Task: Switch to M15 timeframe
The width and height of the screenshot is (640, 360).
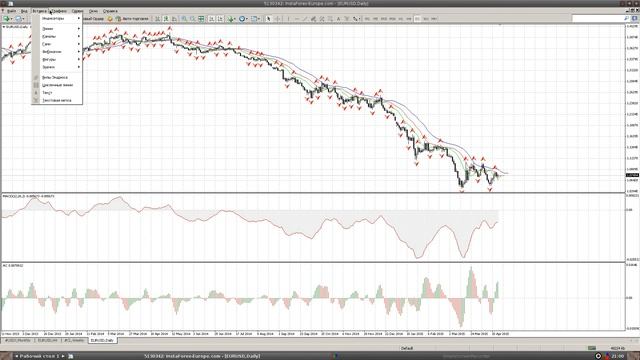Action: point(384,18)
